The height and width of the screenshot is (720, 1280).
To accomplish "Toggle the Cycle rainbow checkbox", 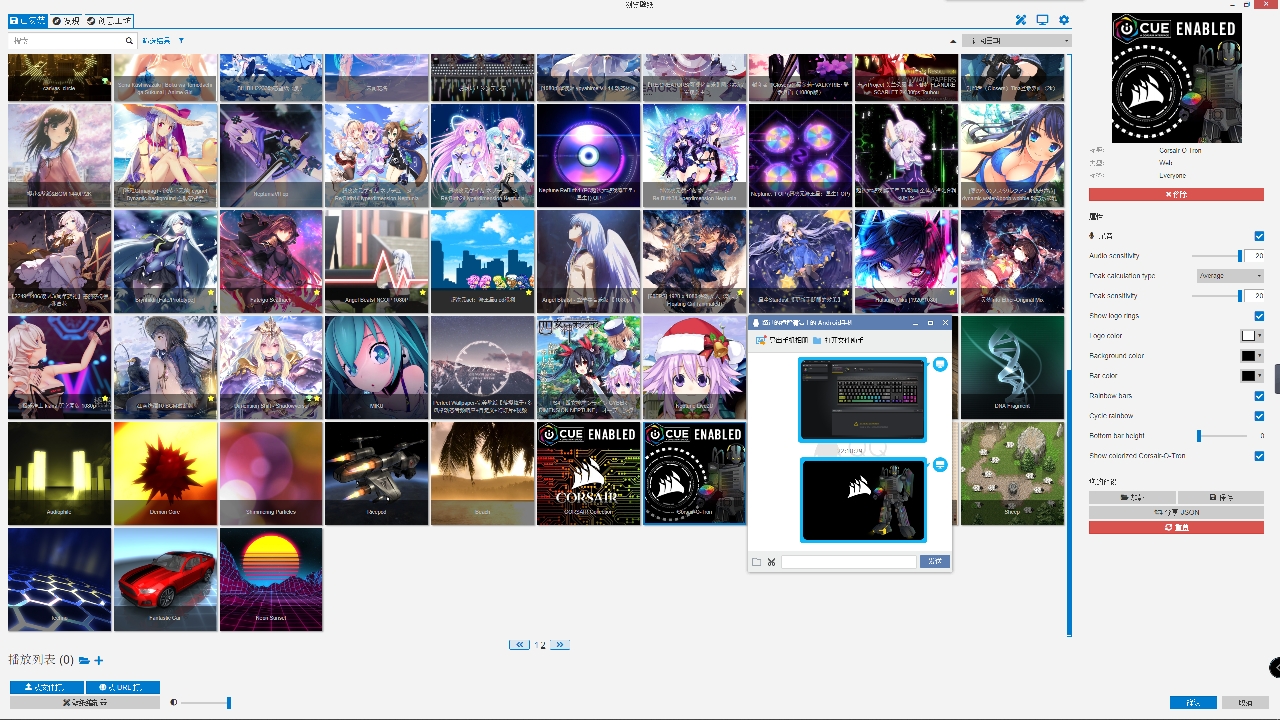I will click(1259, 416).
